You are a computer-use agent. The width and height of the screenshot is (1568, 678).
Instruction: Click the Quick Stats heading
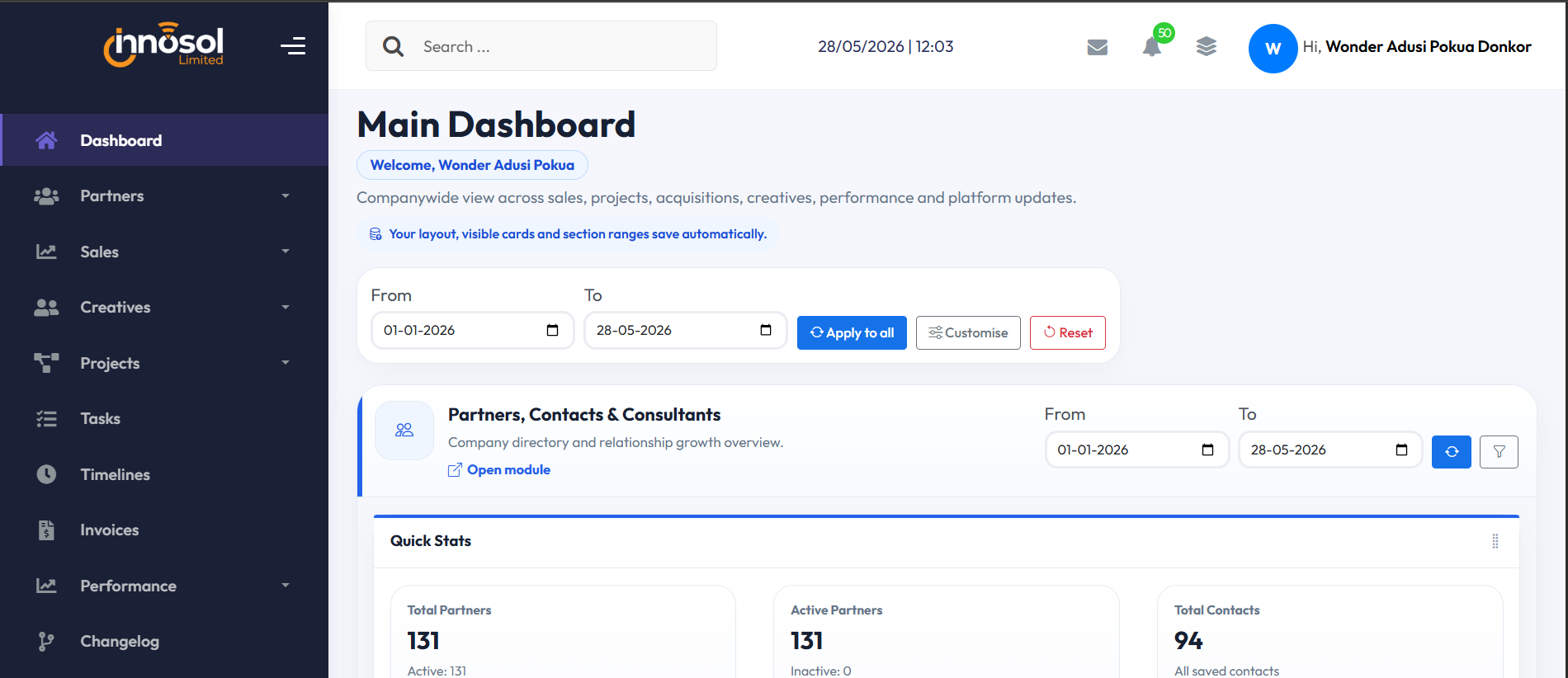[431, 541]
